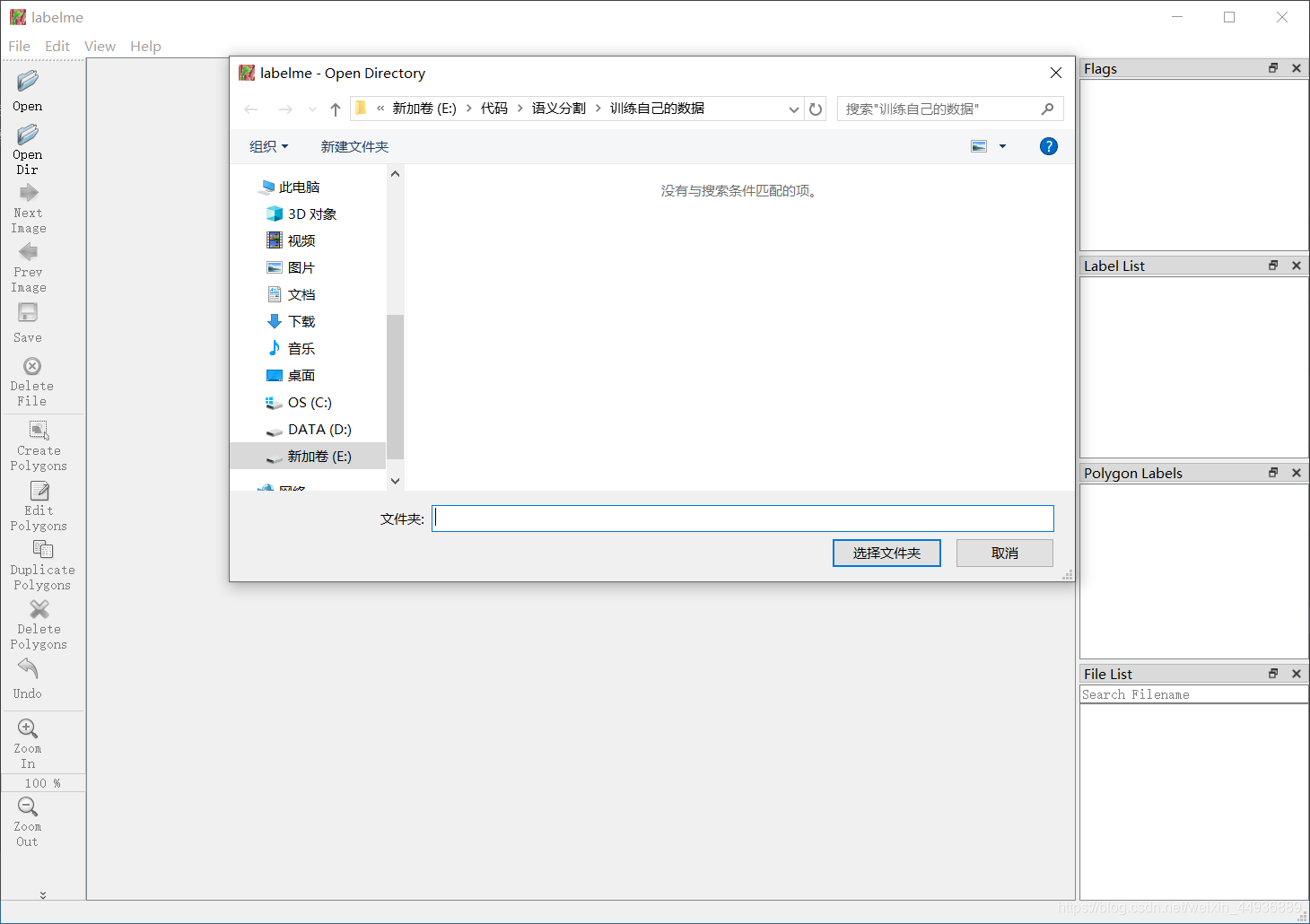The width and height of the screenshot is (1310, 924).
Task: Expand the toolbar overflow chevron
Action: click(x=43, y=894)
